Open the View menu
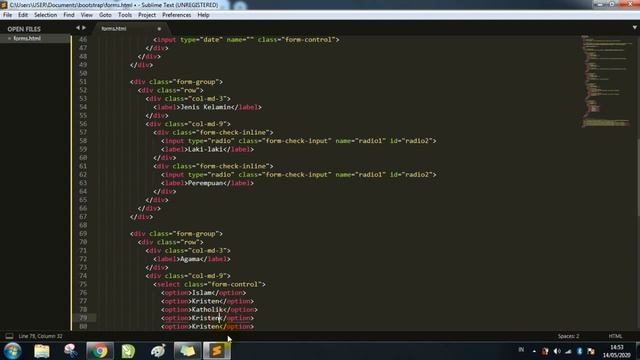This screenshot has height=360, width=640. click(x=87, y=15)
